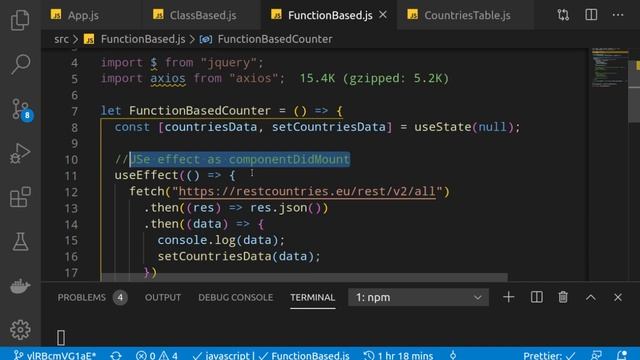Image resolution: width=640 pixels, height=360 pixels.
Task: Open the Explorer files view
Action: point(20,20)
